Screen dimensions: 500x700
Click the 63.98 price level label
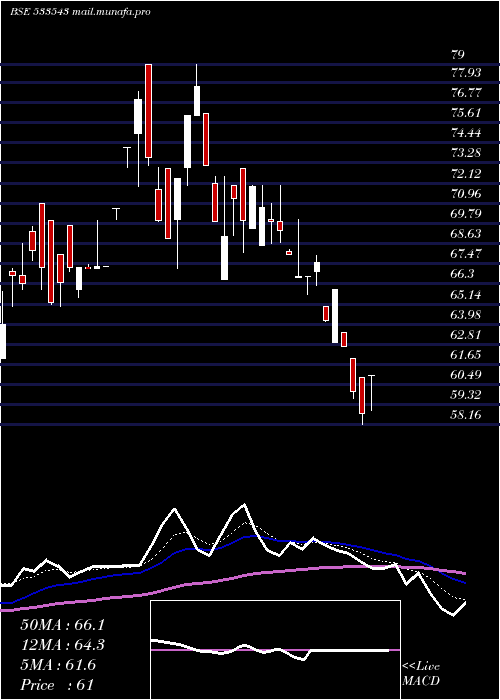point(466,315)
